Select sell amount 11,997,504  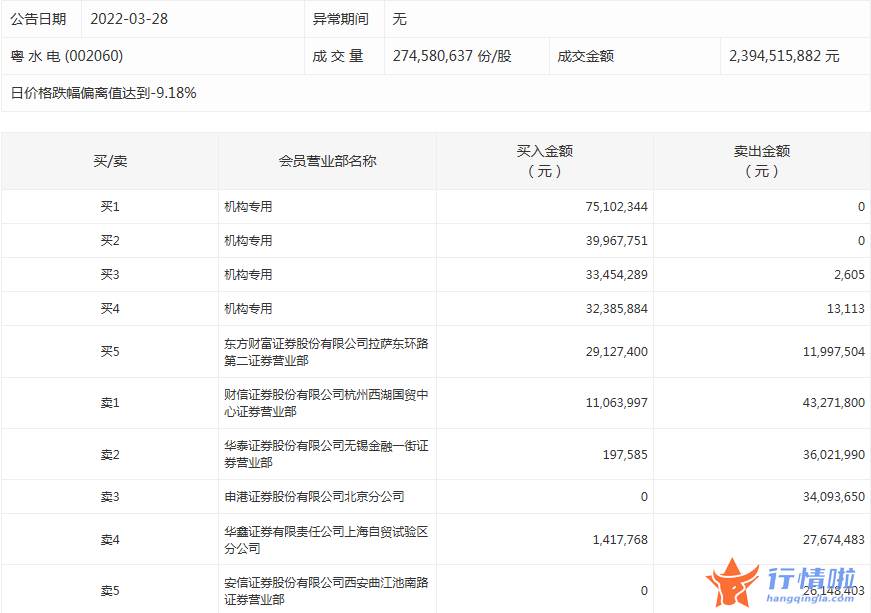pyautogui.click(x=834, y=351)
